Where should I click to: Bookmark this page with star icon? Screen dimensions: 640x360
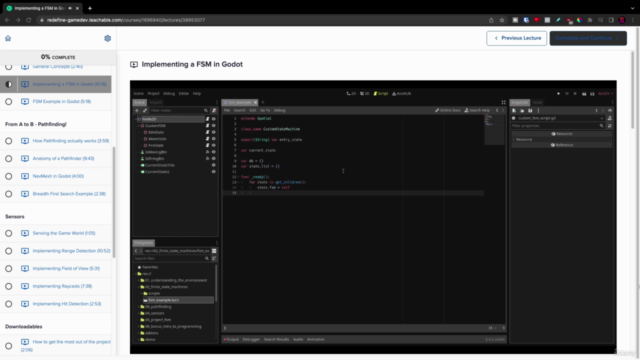pyautogui.click(x=502, y=20)
